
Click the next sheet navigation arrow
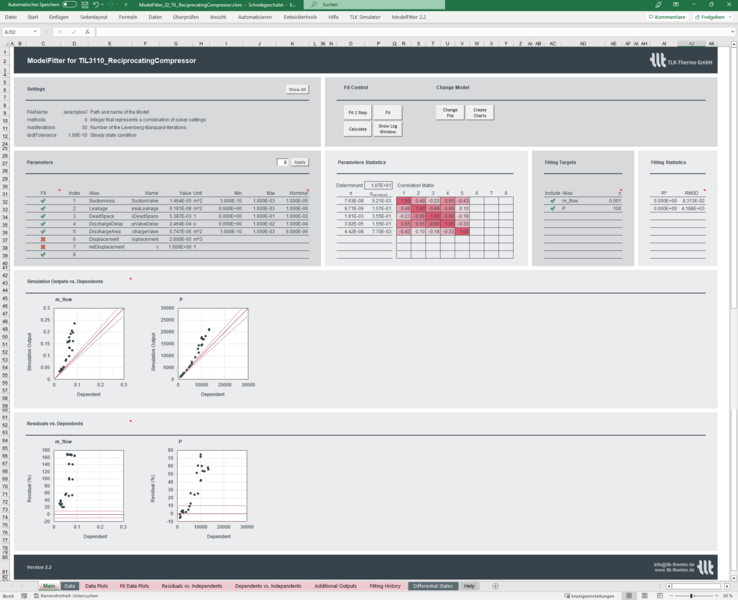23,586
